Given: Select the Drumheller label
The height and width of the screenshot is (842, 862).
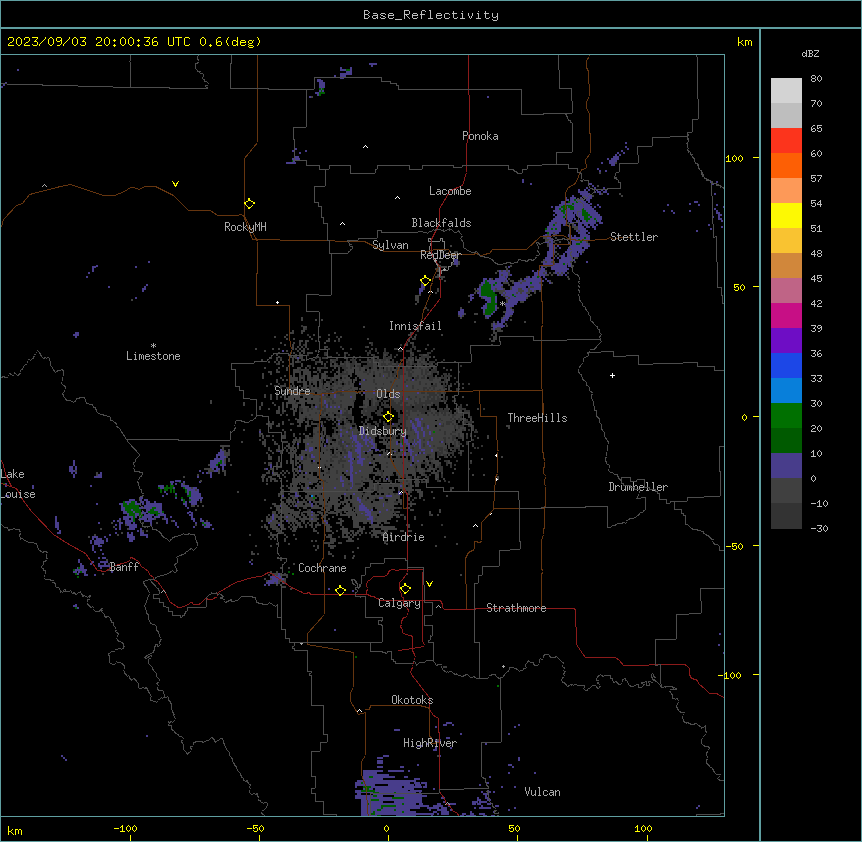Looking at the screenshot, I should [x=638, y=487].
